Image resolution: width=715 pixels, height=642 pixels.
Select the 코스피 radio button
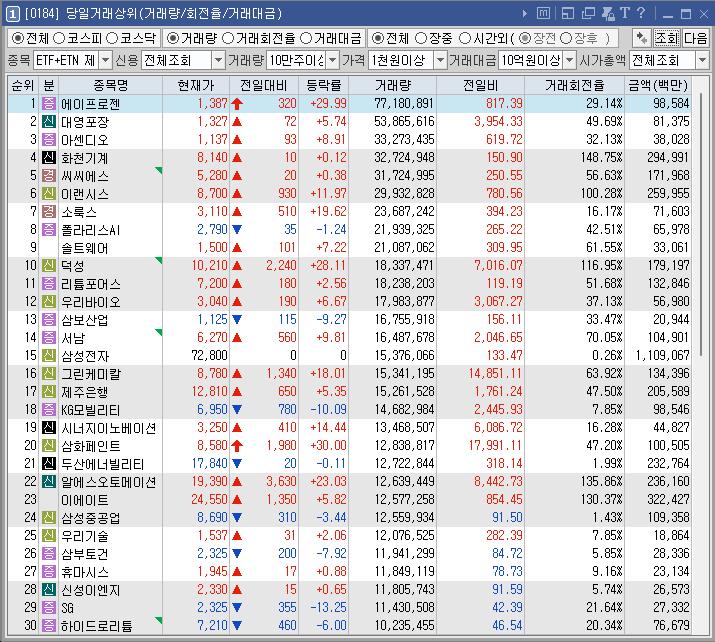pos(59,38)
